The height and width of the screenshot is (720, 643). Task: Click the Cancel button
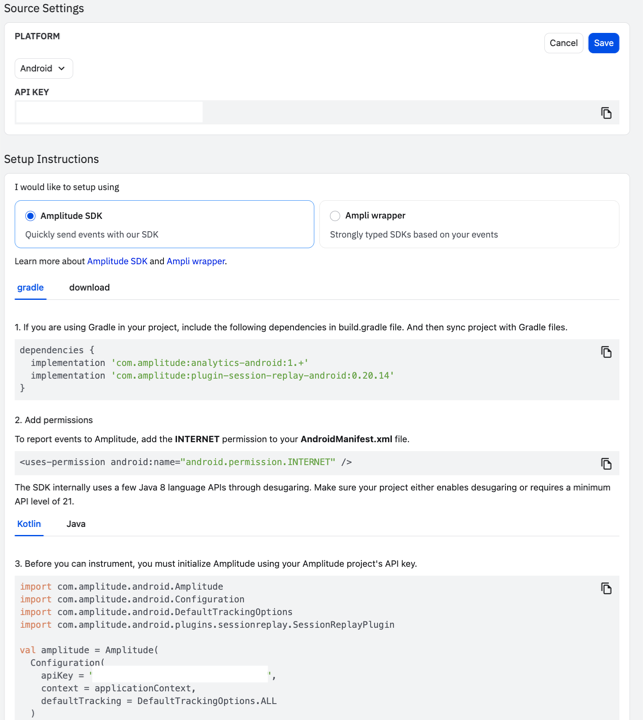564,43
